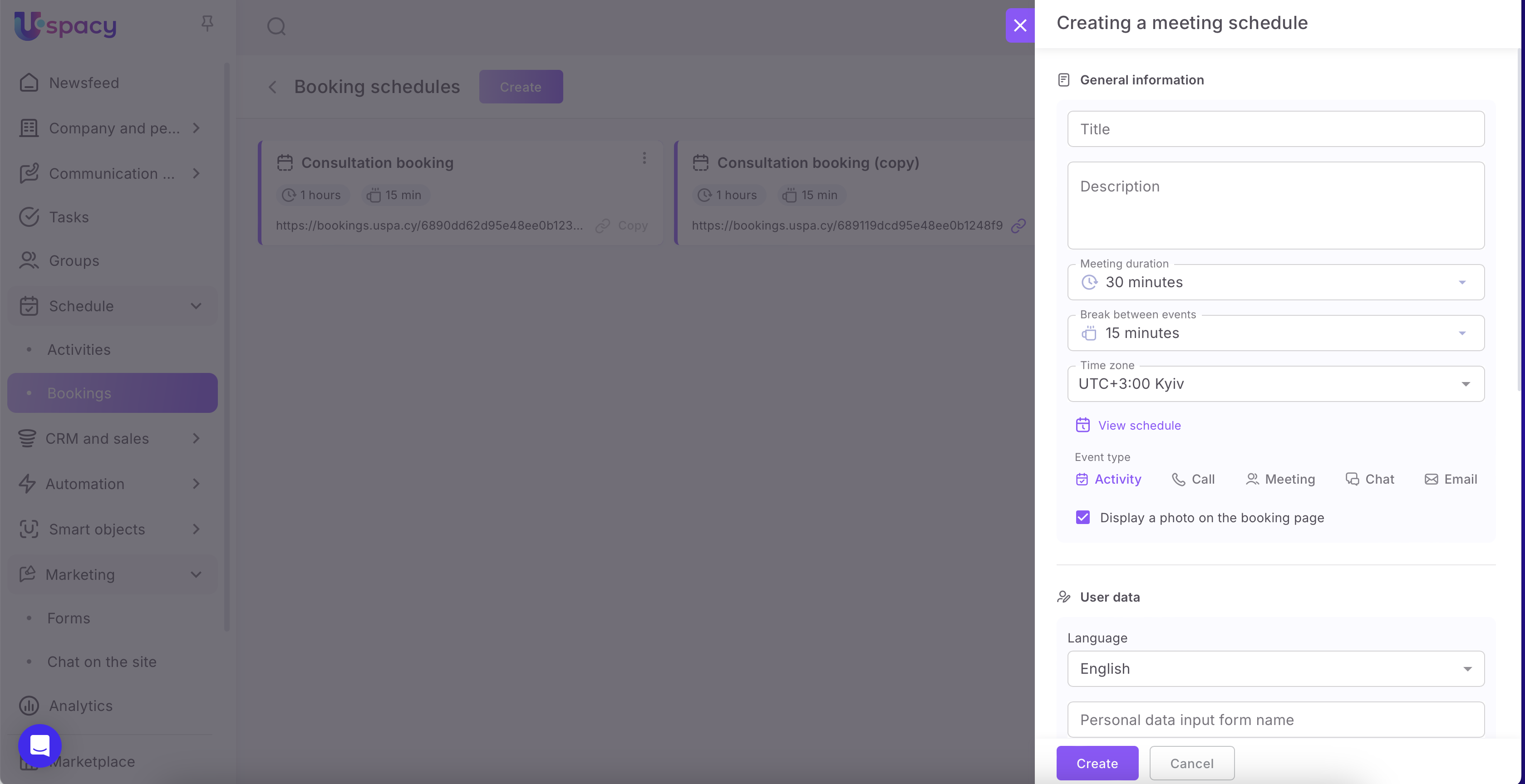The width and height of the screenshot is (1525, 784).
Task: Click the View schedule link
Action: (x=1139, y=426)
